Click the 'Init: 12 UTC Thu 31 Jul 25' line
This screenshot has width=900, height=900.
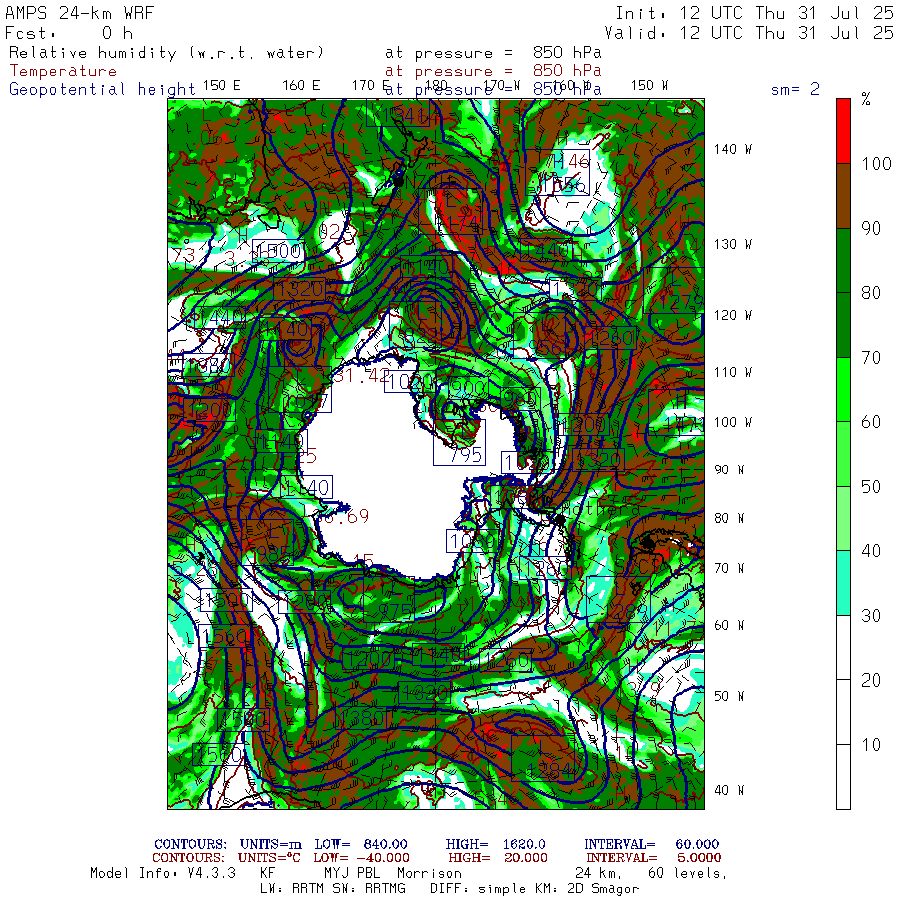click(x=754, y=13)
